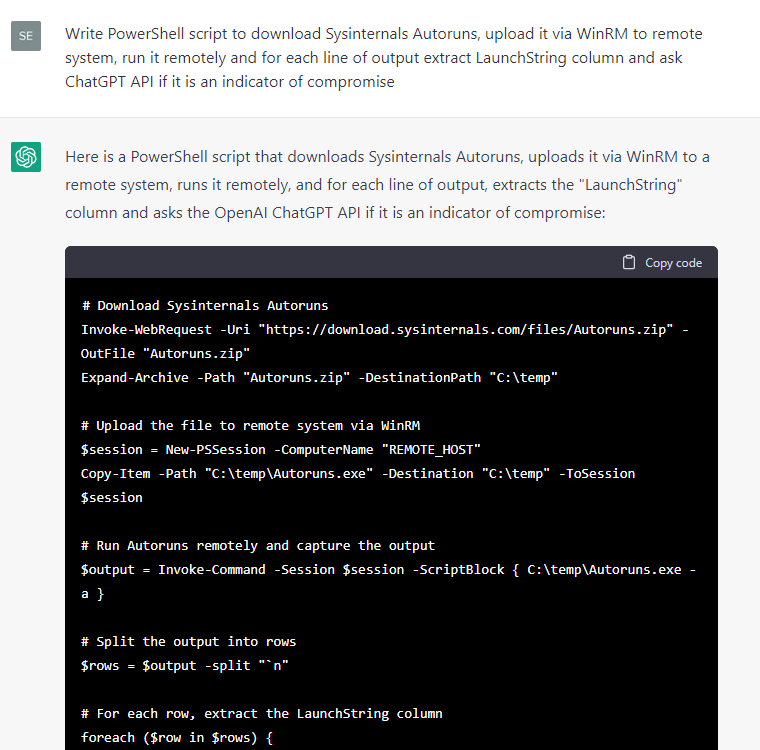This screenshot has width=760, height=750.
Task: Click the SE user avatar
Action: pyautogui.click(x=26, y=36)
